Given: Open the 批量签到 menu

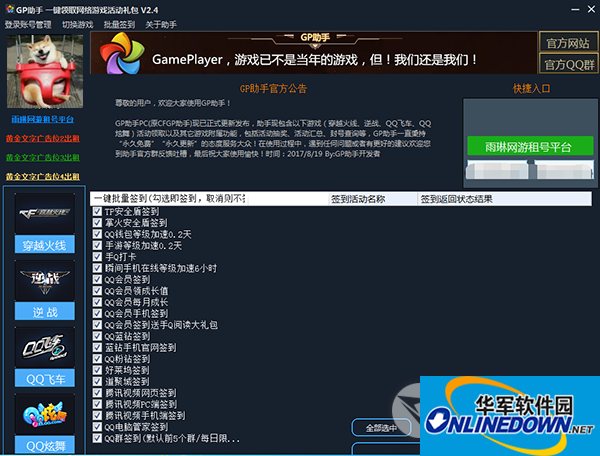Looking at the screenshot, I should tap(119, 25).
